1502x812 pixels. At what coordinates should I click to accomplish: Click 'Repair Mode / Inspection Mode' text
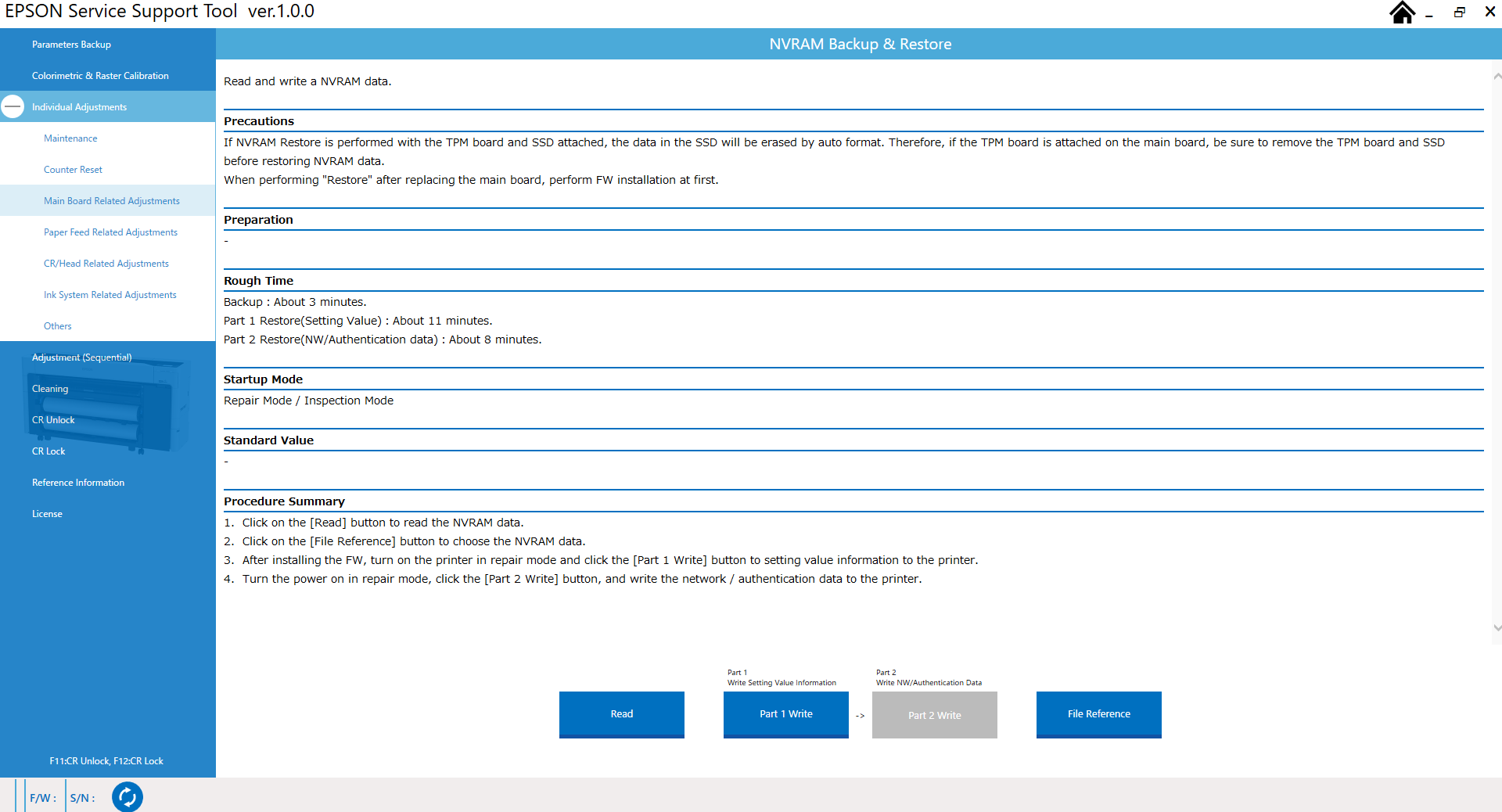click(x=308, y=401)
